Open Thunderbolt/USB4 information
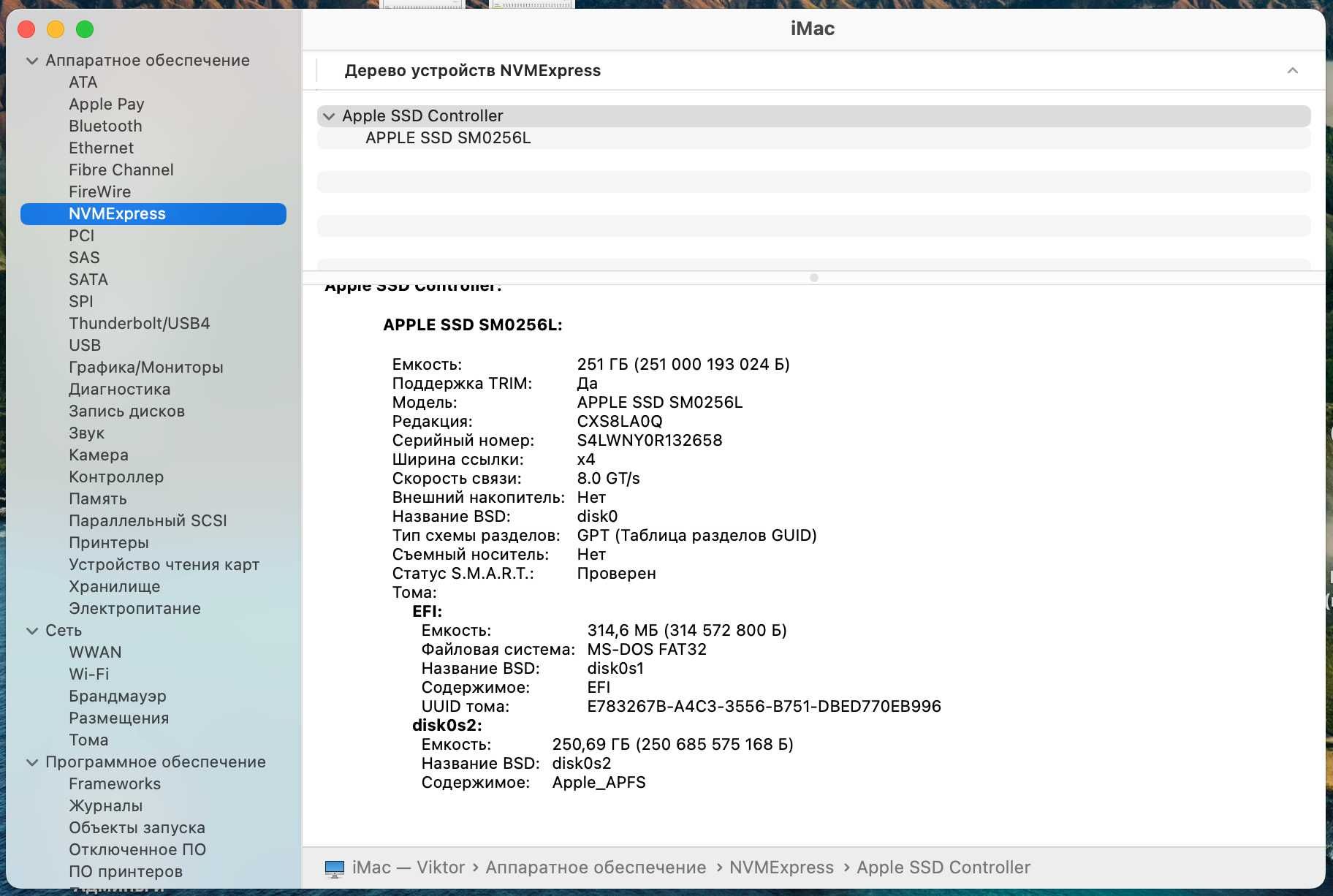This screenshot has width=1333, height=896. coord(140,324)
